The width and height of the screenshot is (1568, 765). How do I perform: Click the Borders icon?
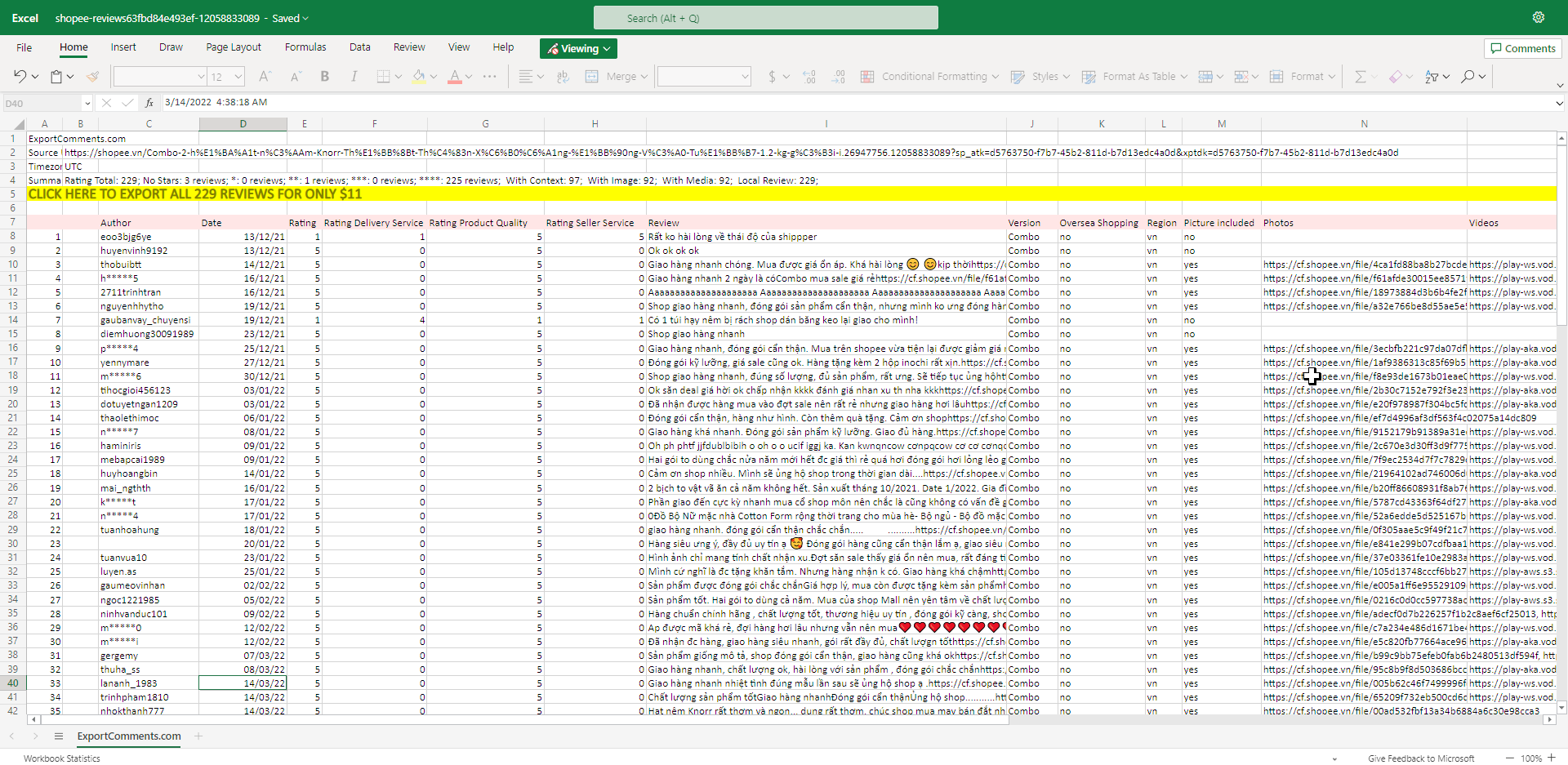click(383, 76)
